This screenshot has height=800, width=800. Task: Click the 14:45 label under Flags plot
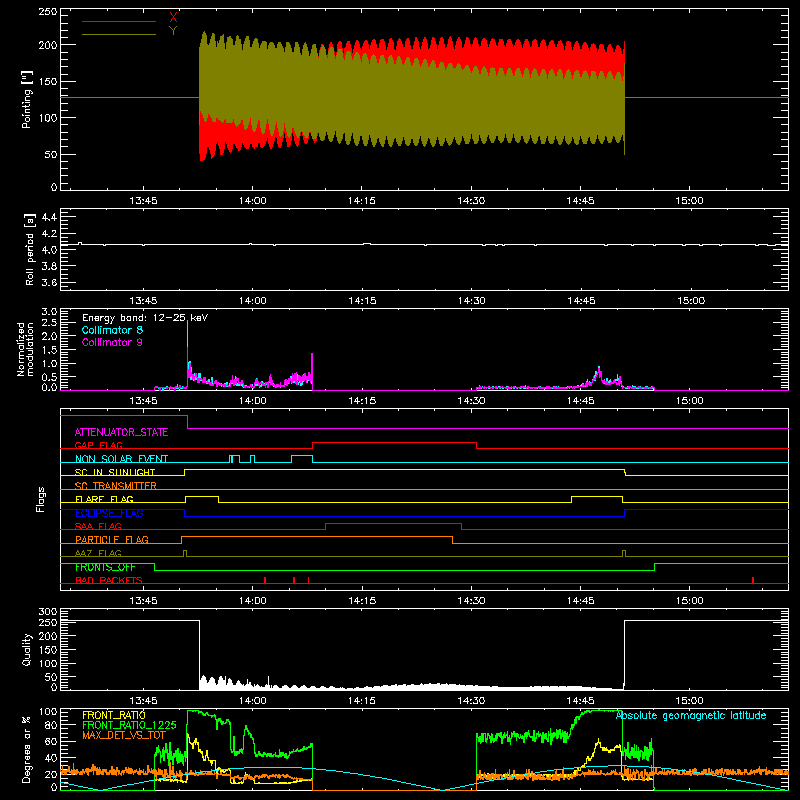click(581, 601)
